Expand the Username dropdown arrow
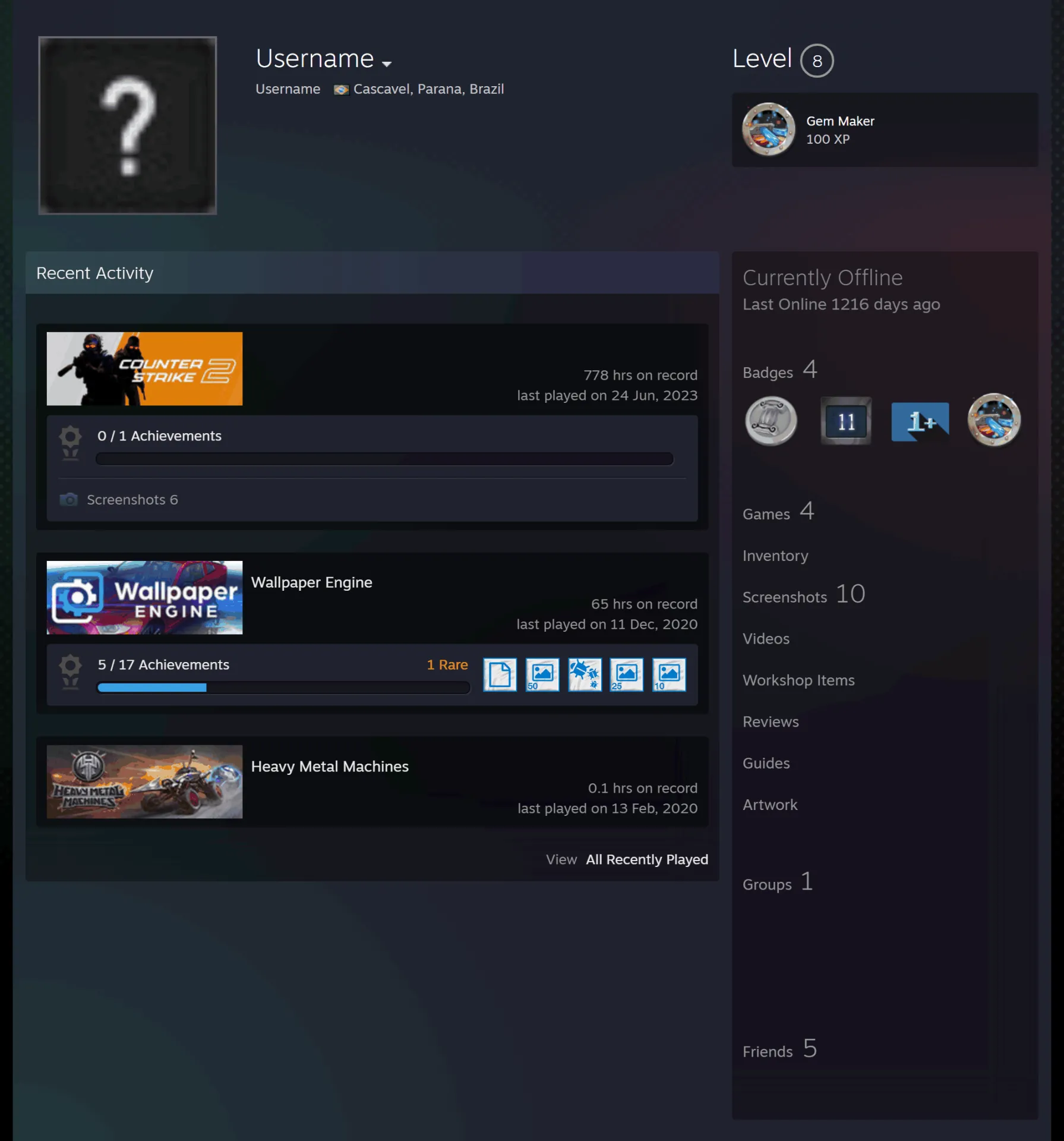 click(387, 64)
